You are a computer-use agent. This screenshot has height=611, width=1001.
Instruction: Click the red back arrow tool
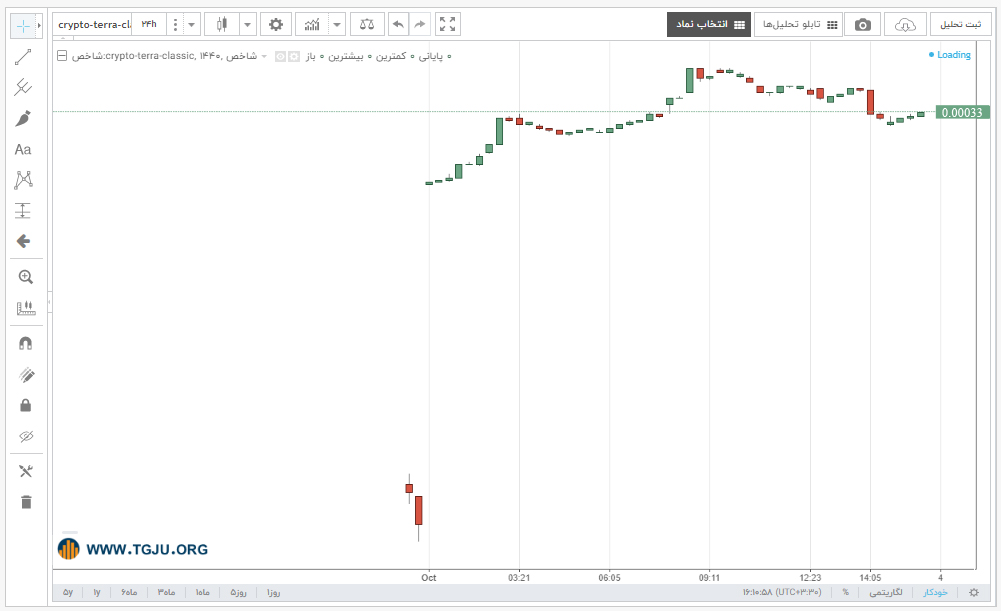pos(23,241)
